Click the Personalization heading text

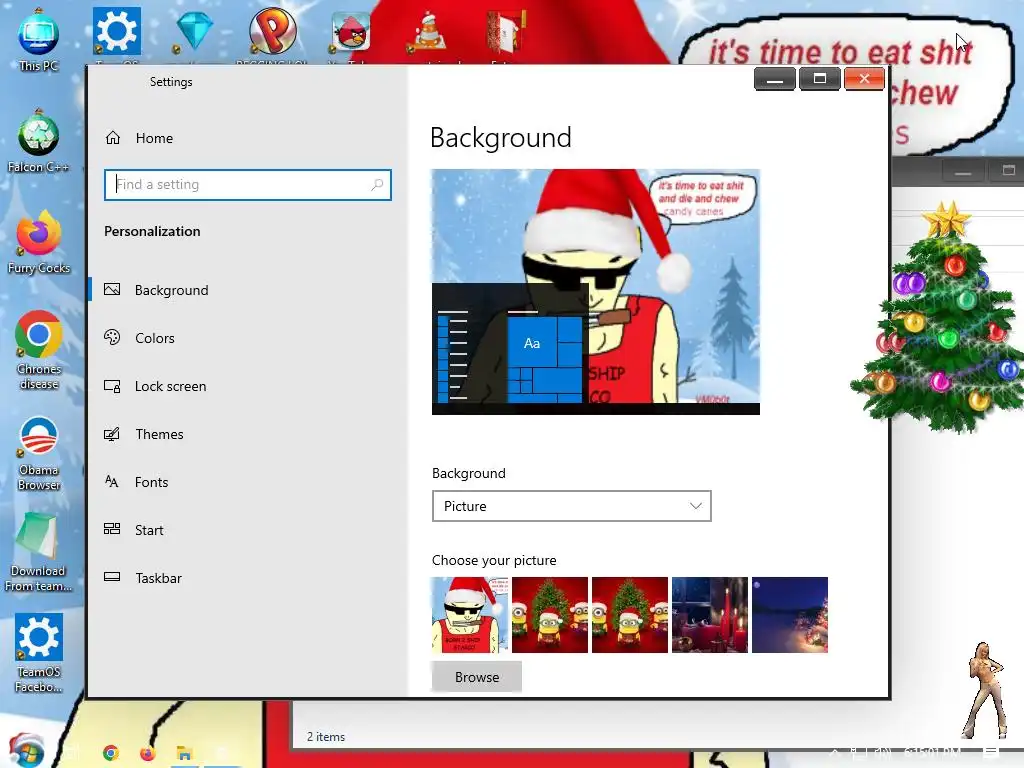pyautogui.click(x=152, y=231)
